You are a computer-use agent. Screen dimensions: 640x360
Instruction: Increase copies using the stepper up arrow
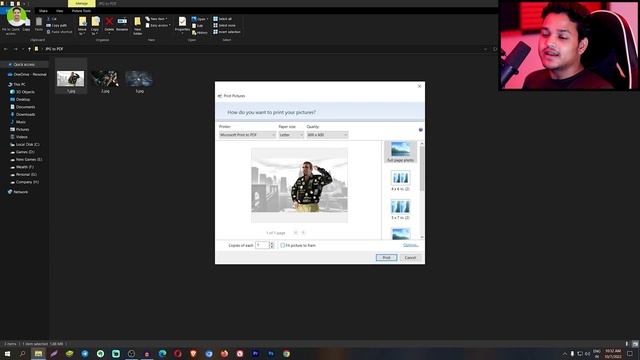click(x=271, y=243)
